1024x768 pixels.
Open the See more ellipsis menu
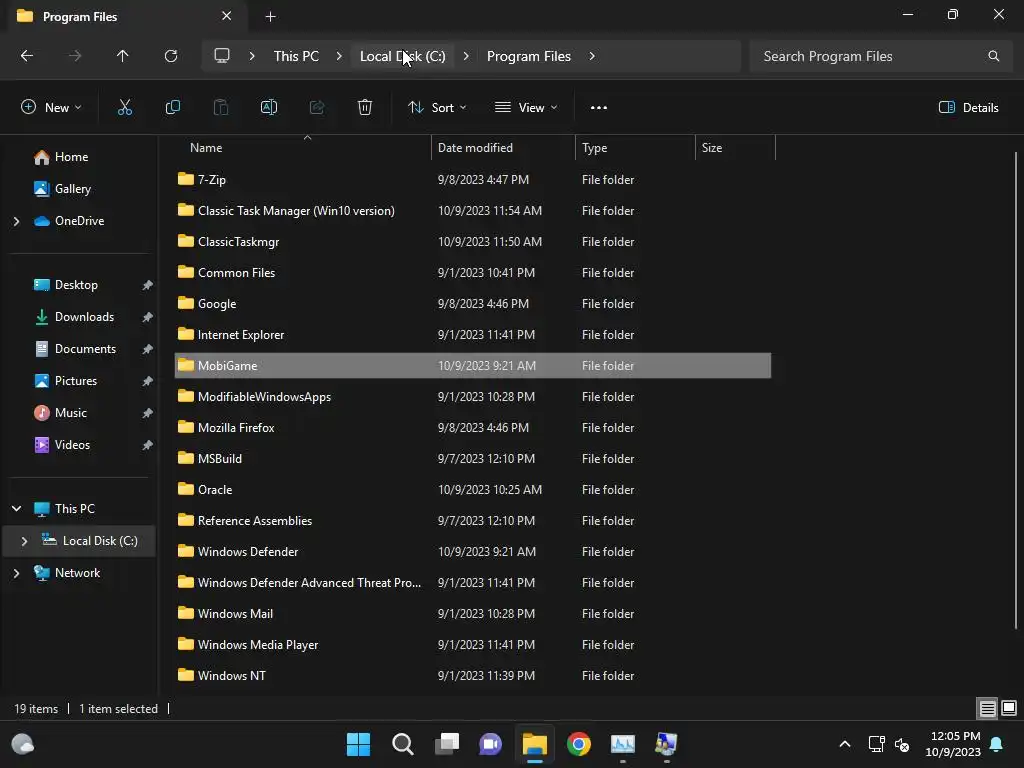click(x=599, y=108)
